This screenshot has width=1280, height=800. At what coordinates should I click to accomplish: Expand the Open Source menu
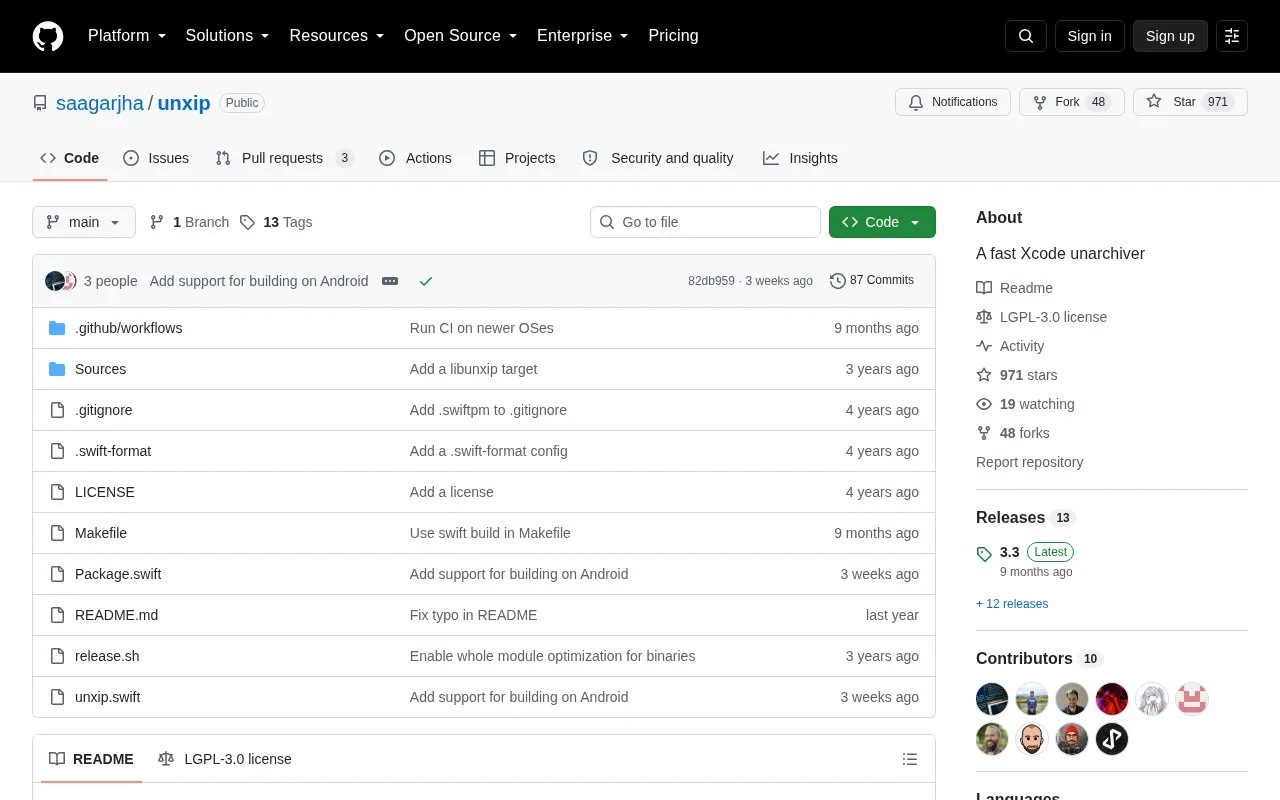click(461, 36)
